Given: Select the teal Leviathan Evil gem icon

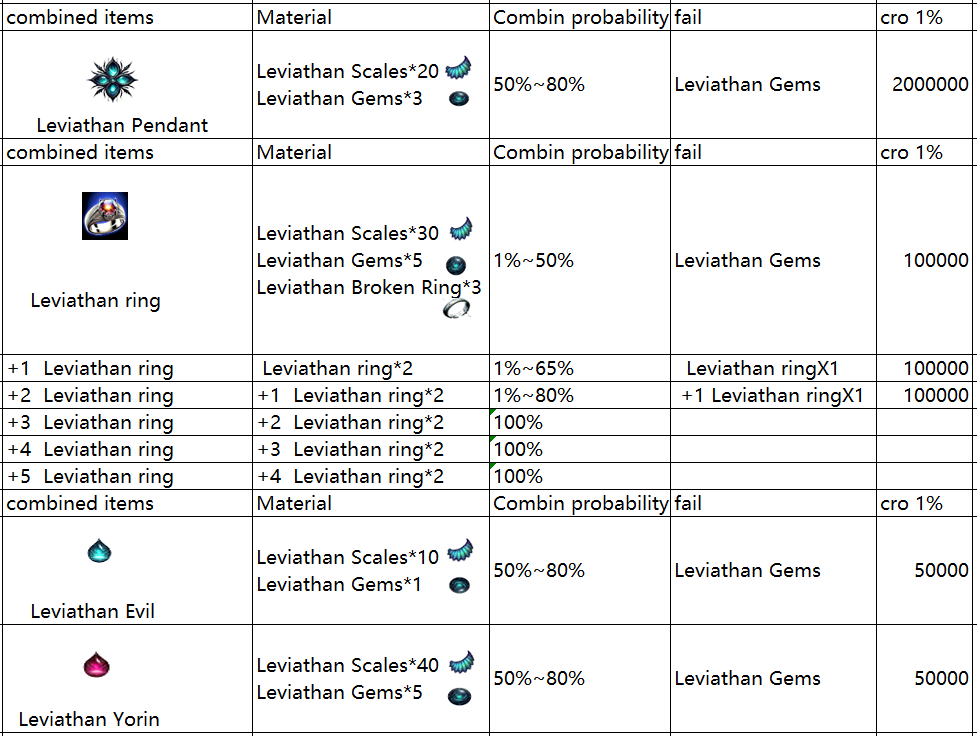Looking at the screenshot, I should click(x=99, y=551).
